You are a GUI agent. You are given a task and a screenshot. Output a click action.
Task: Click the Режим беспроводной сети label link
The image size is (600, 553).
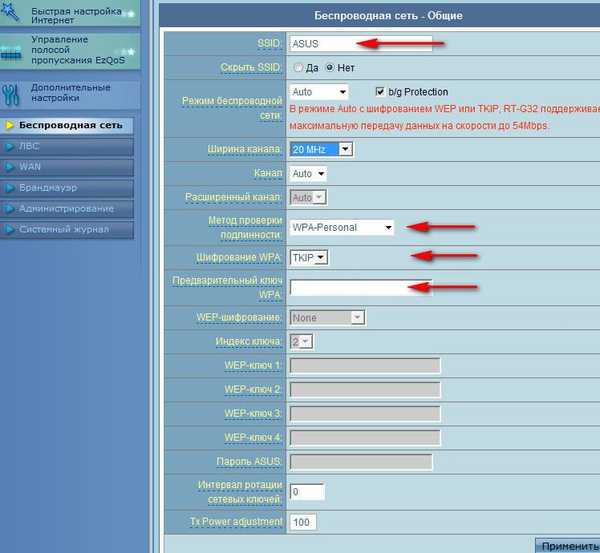232,108
